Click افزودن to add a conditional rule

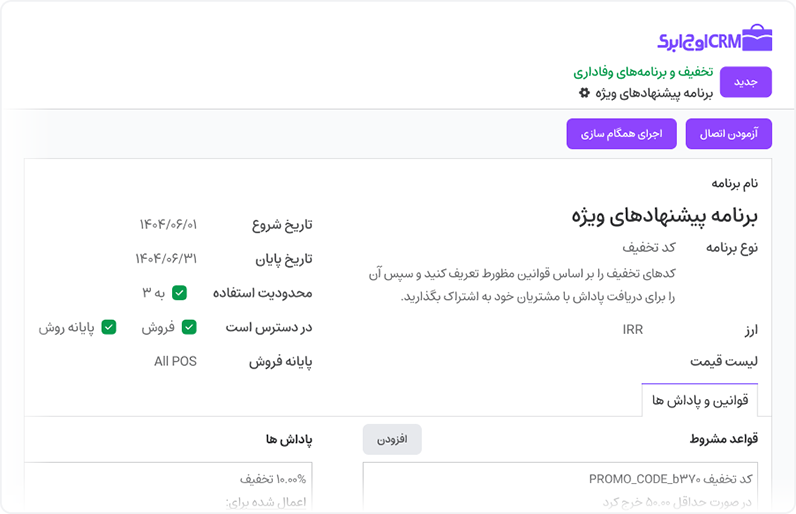tap(392, 439)
